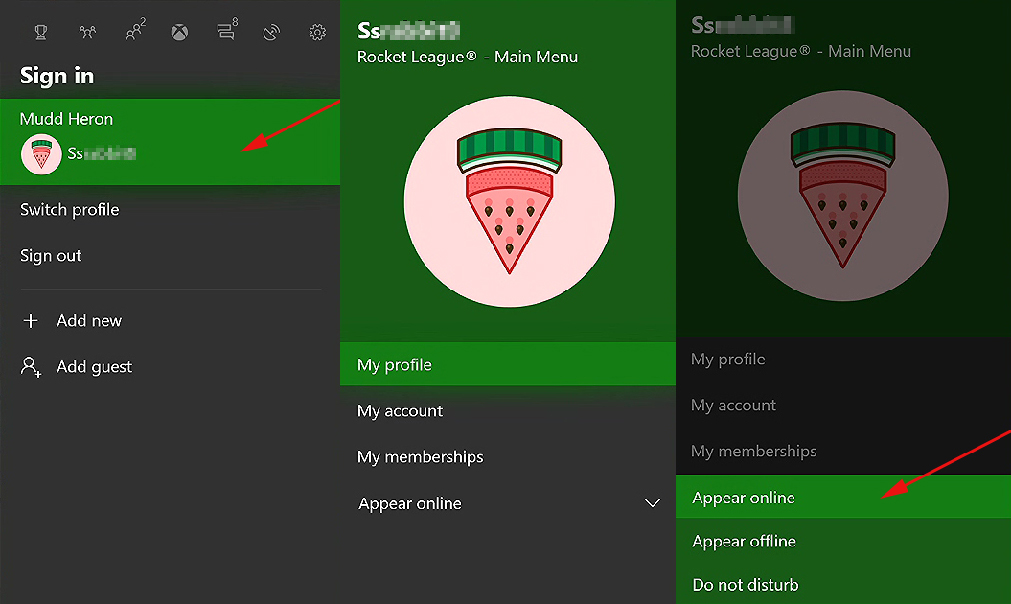Click the plus icon beside Add new
Screen dimensions: 1011x604
[x=30, y=320]
